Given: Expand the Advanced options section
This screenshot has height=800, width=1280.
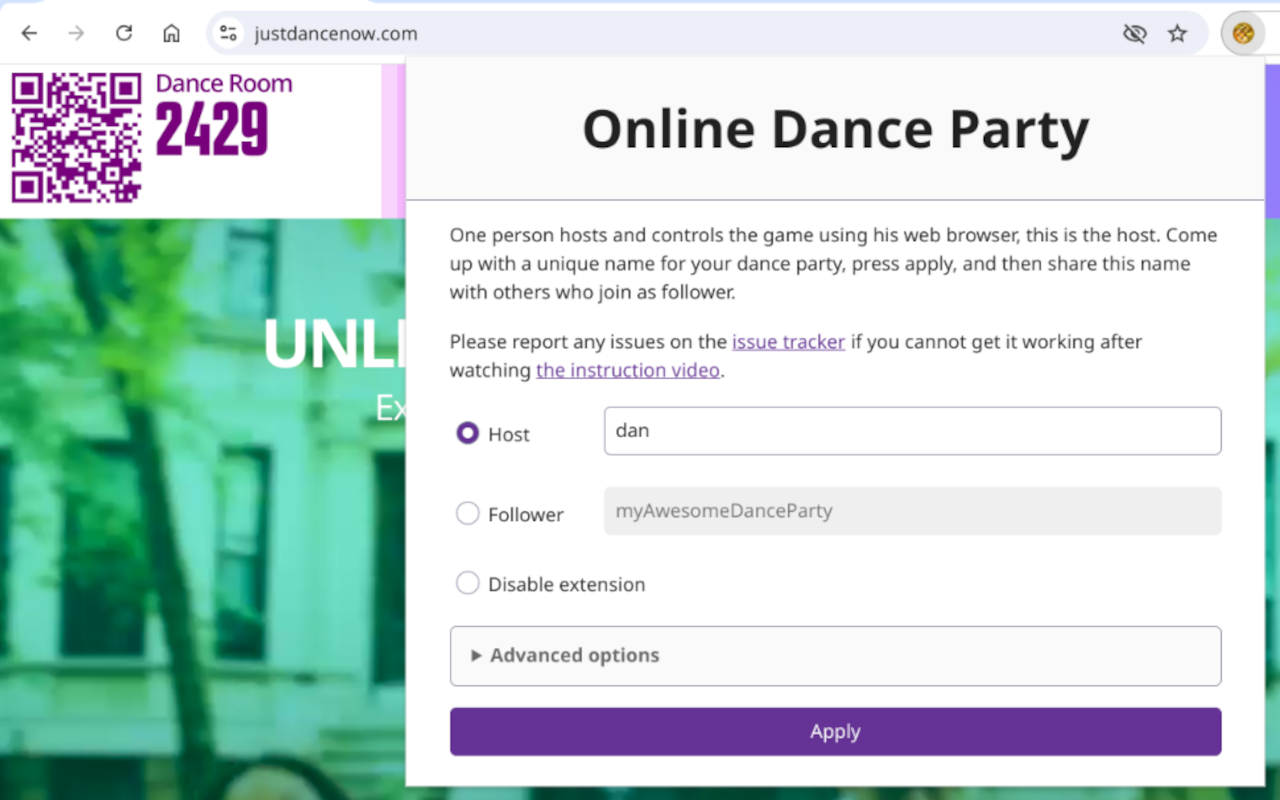Looking at the screenshot, I should [574, 656].
